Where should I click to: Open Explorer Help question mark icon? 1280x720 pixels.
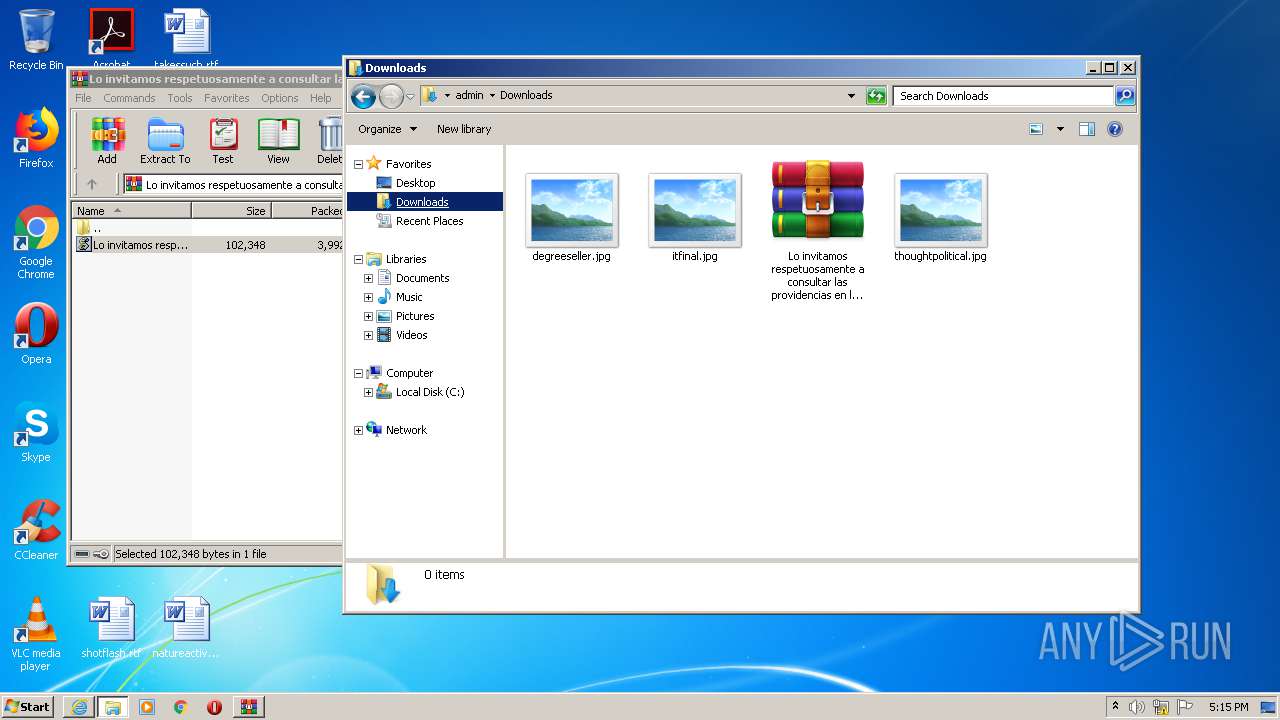[1115, 129]
